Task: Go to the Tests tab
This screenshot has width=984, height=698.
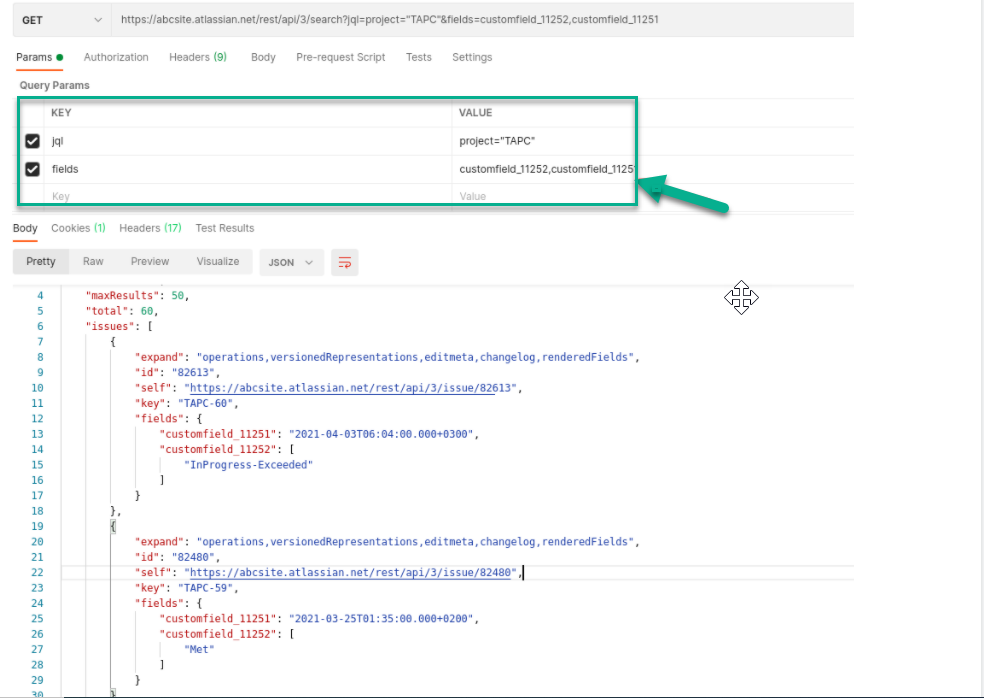Action: pos(418,57)
